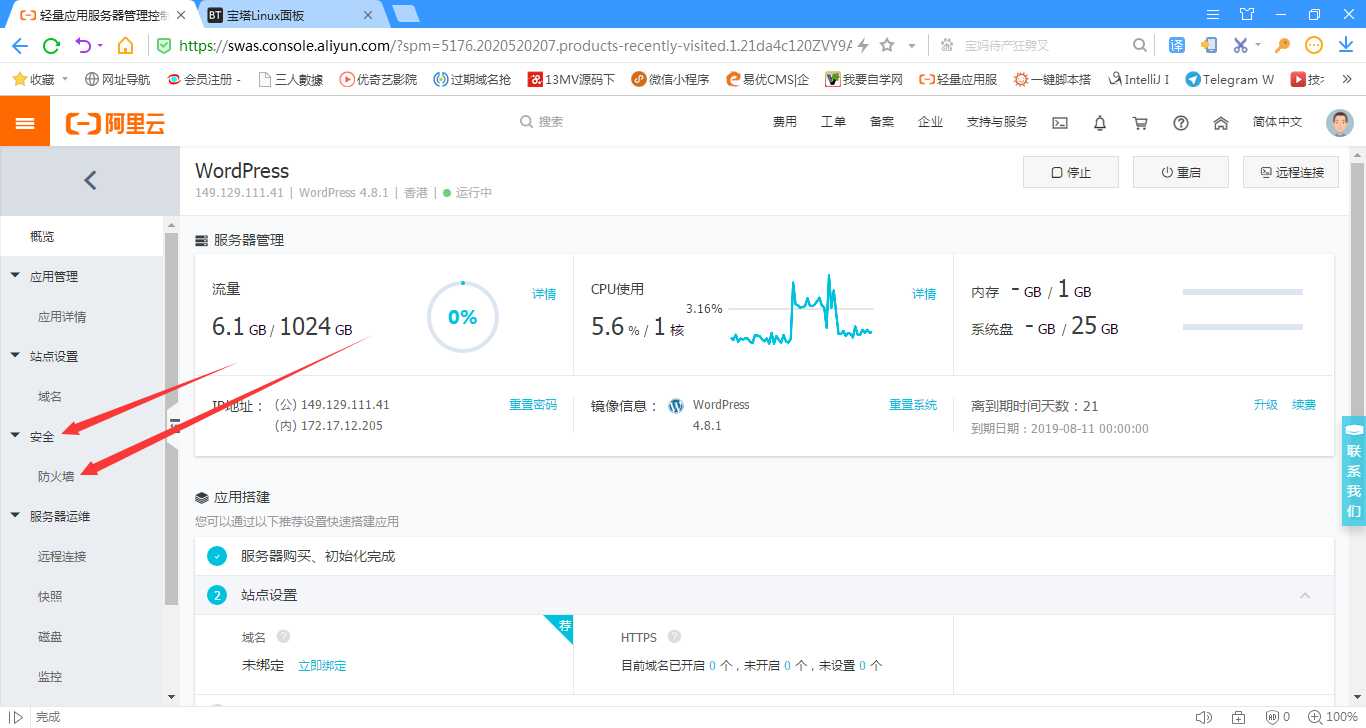Open the key password manager icon

1282,45
